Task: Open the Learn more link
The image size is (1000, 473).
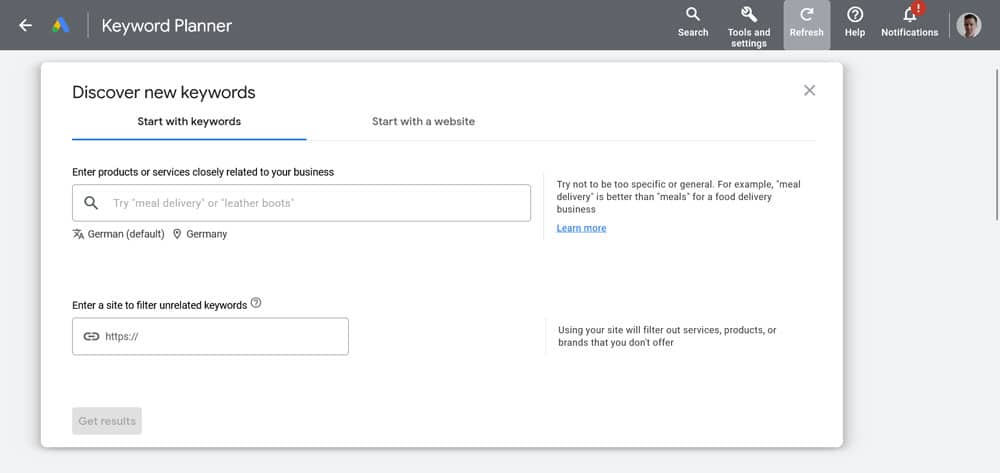Action: tap(581, 228)
